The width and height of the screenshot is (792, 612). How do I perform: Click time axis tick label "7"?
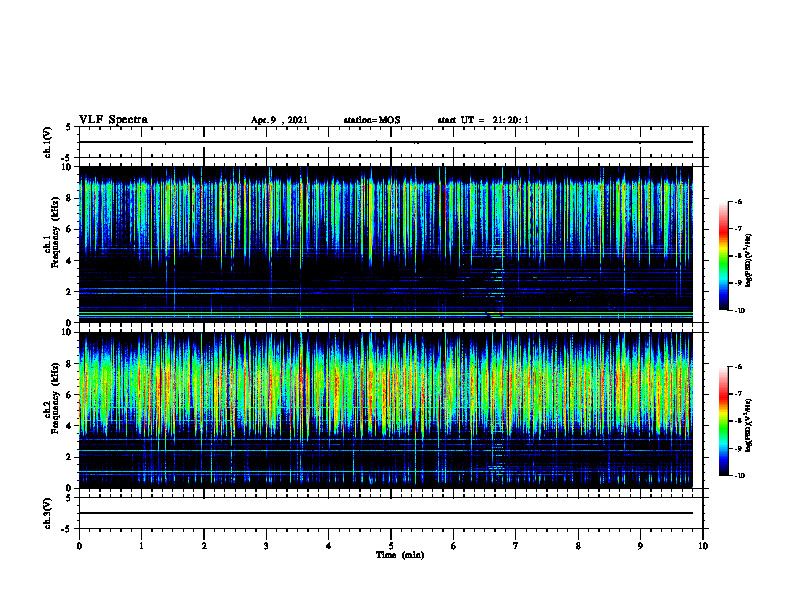click(x=516, y=546)
